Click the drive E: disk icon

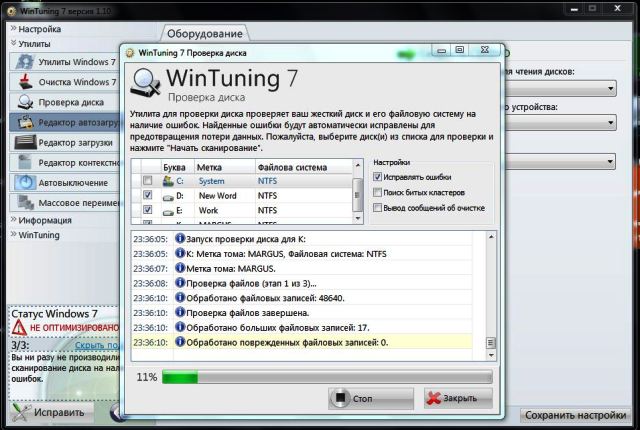coord(168,212)
